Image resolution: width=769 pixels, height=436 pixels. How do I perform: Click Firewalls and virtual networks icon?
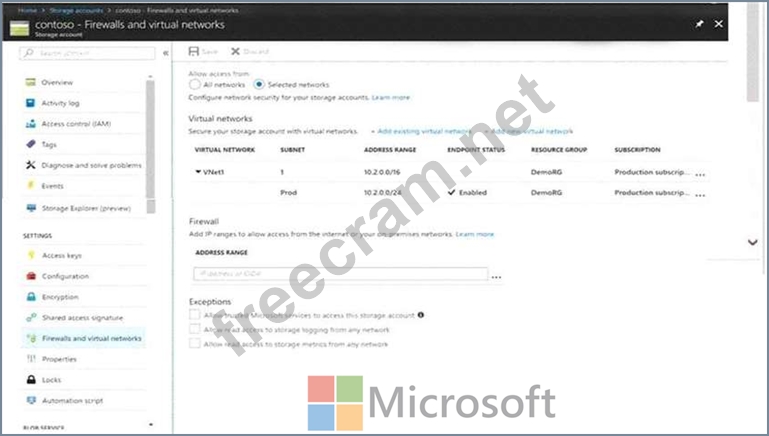[31, 338]
